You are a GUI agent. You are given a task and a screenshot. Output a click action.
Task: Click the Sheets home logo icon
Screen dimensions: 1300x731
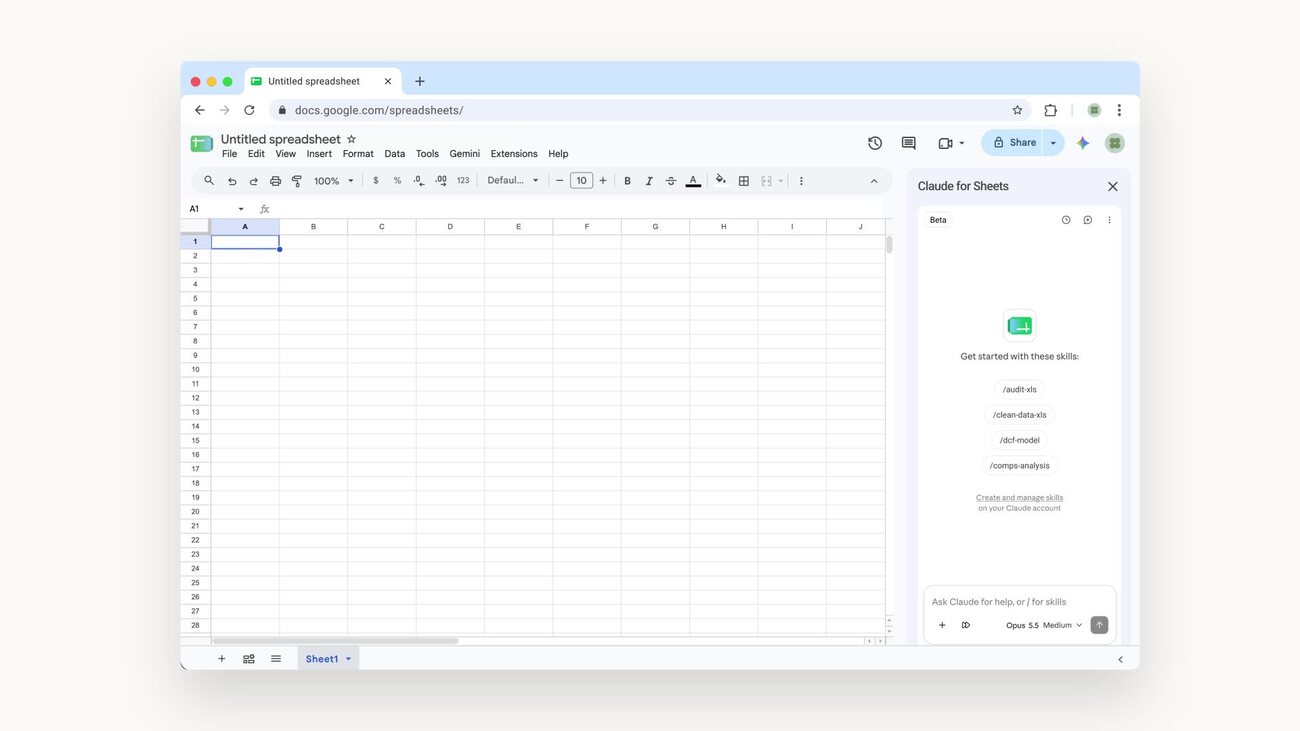[x=202, y=144]
